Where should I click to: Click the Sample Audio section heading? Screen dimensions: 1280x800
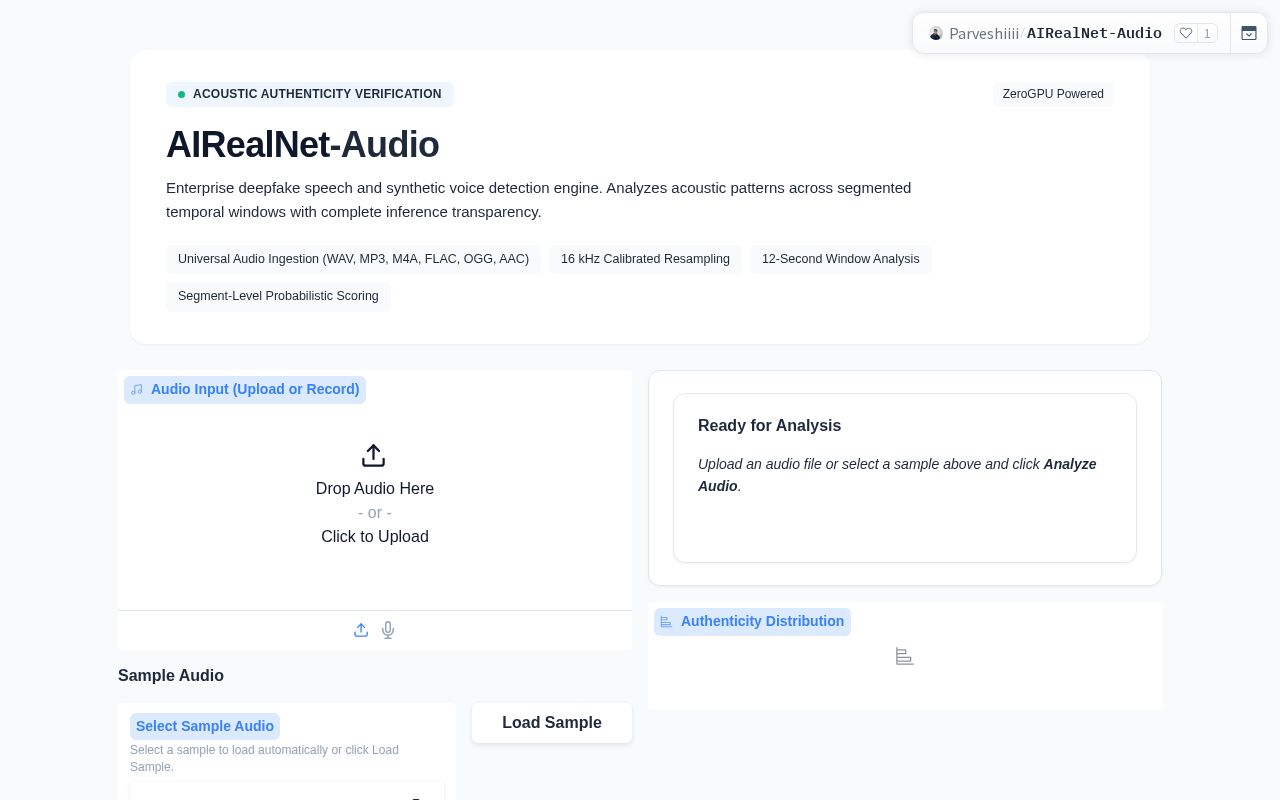point(171,676)
